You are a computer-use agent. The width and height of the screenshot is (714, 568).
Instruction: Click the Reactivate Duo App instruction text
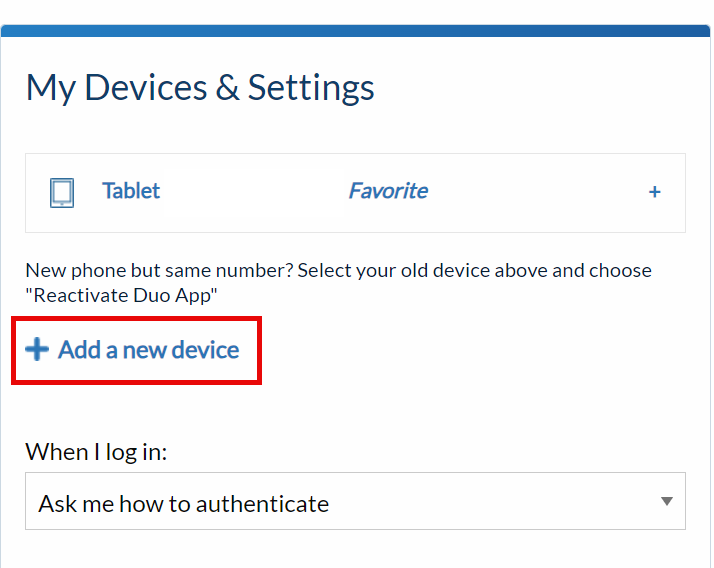pyautogui.click(x=121, y=296)
